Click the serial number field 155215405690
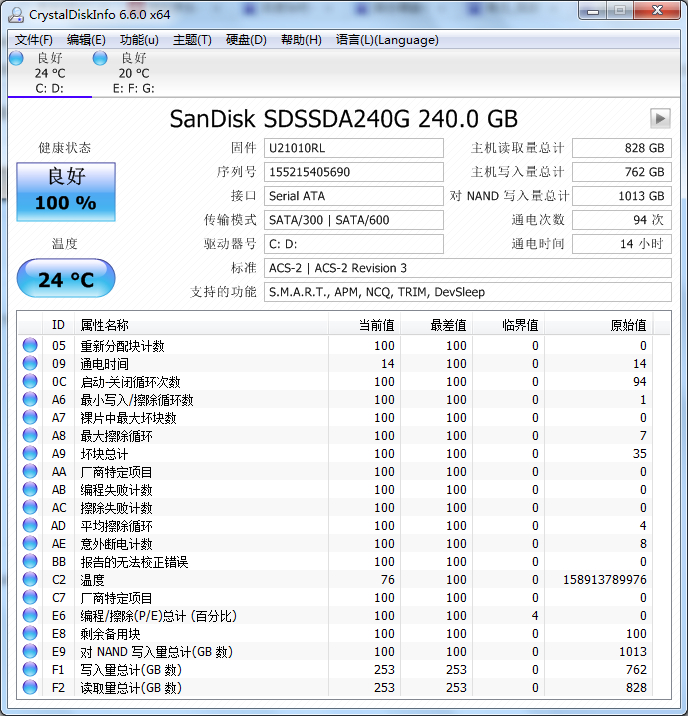The height and width of the screenshot is (716, 688). (x=354, y=172)
